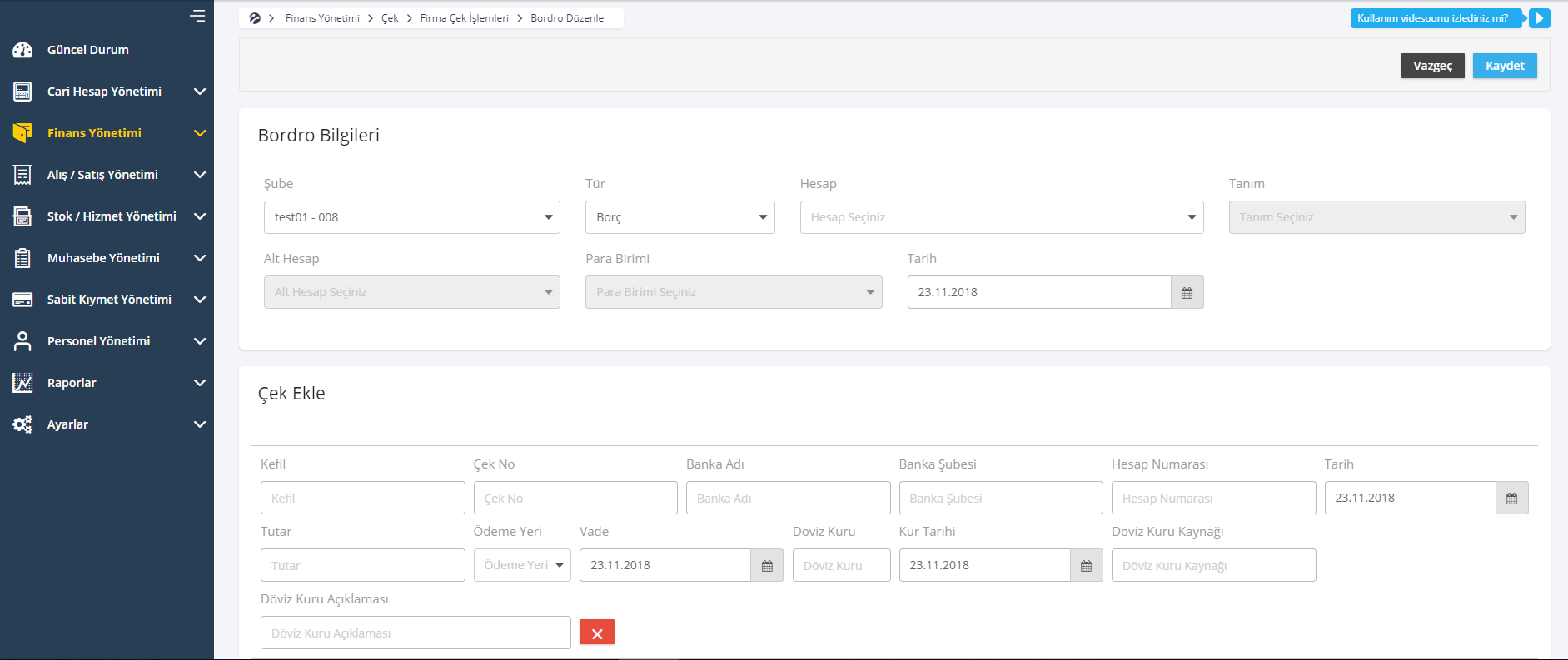Screen dimensions: 1568x660
Task: Open calendar for Çek Ekle Tarih field
Action: pyautogui.click(x=1512, y=498)
